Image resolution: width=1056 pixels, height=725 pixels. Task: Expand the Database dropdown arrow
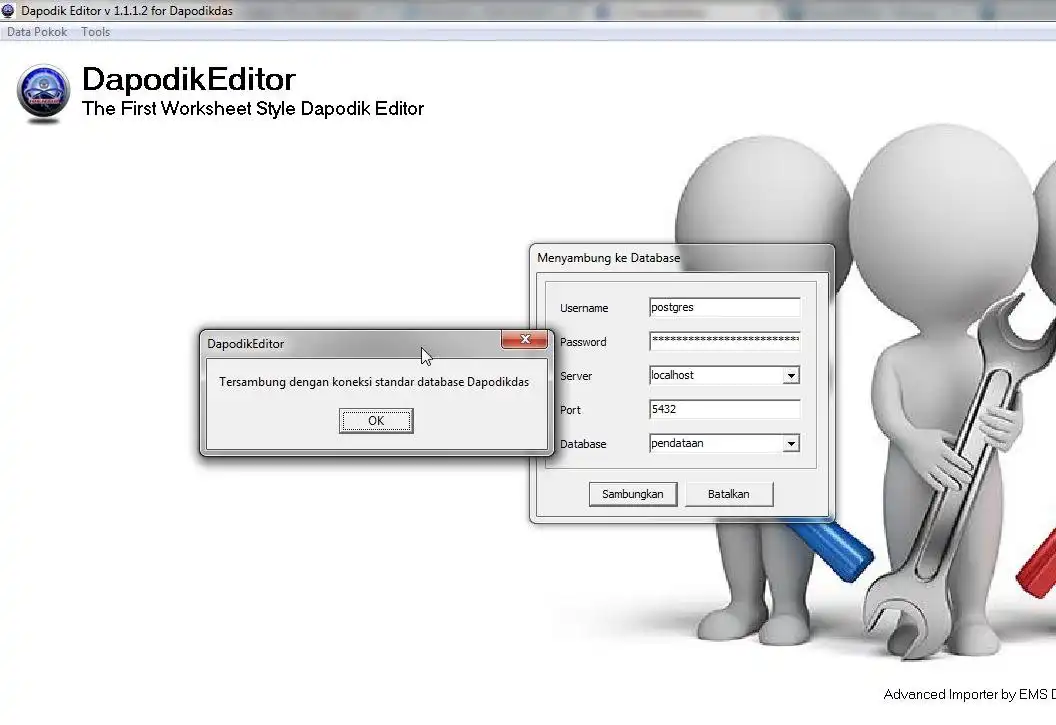791,444
